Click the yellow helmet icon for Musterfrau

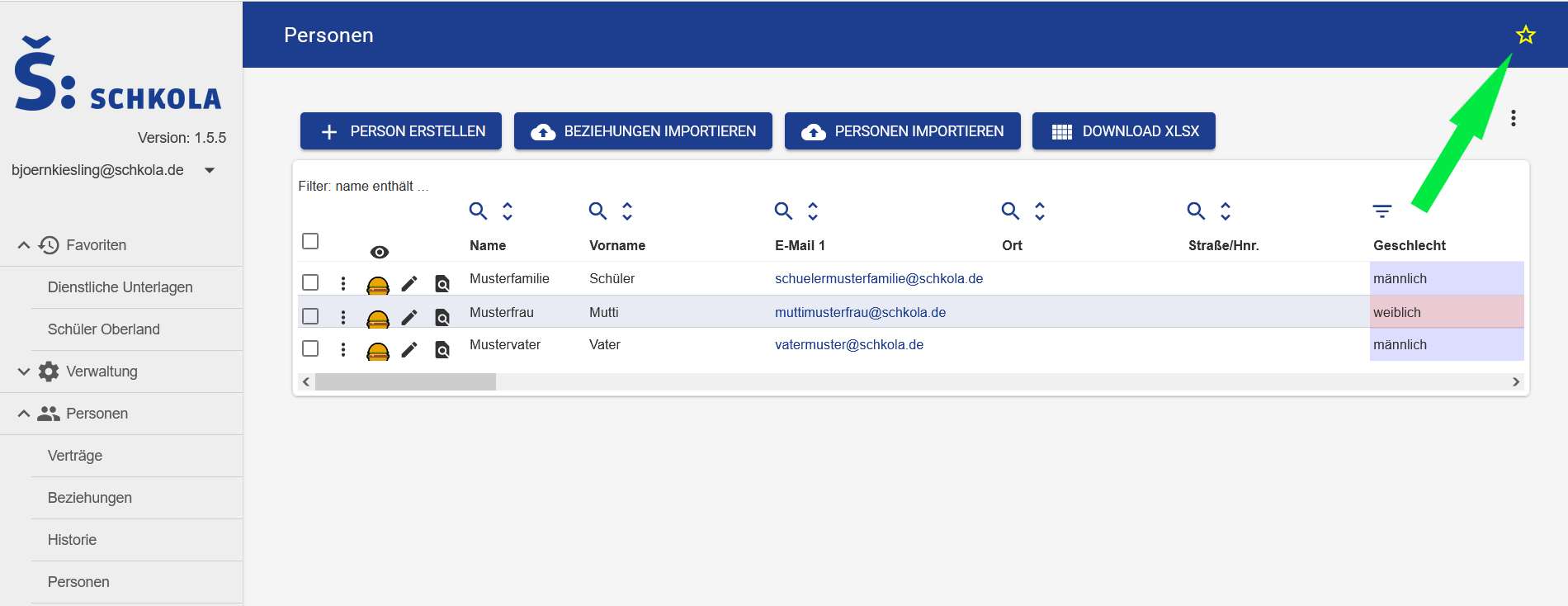[x=378, y=319]
